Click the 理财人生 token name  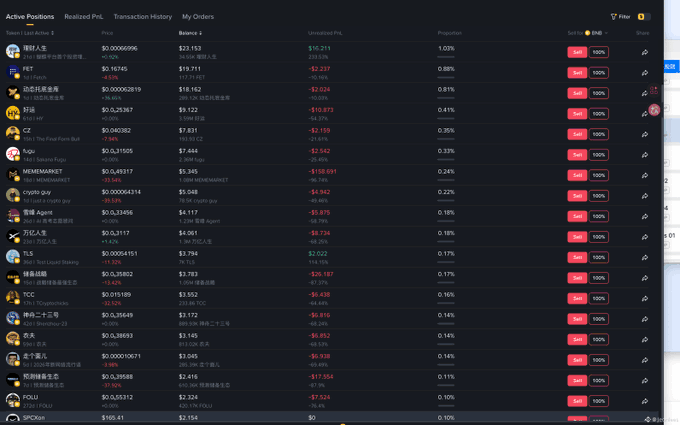click(x=35, y=48)
